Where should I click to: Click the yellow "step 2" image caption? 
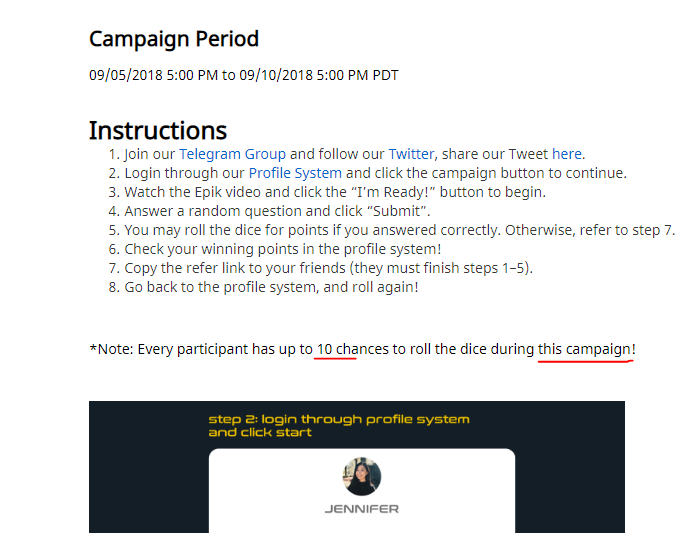point(338,425)
